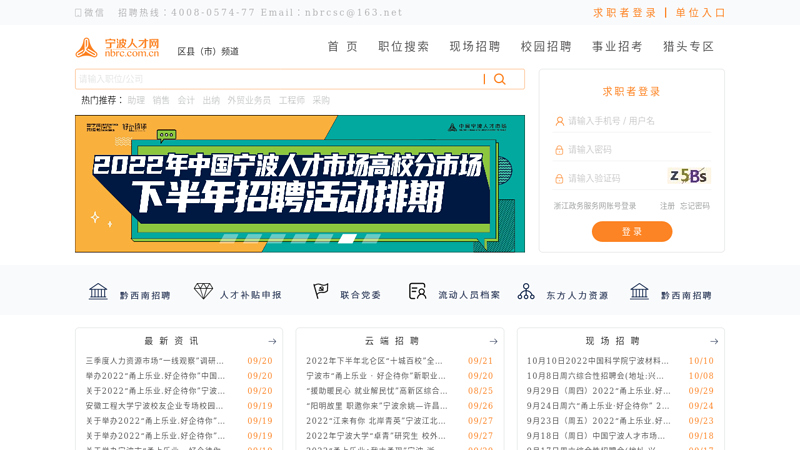Image resolution: width=800 pixels, height=450 pixels.
Task: Open "阳明故里 职邀你来"宁波余姚 item
Action: pos(377,406)
